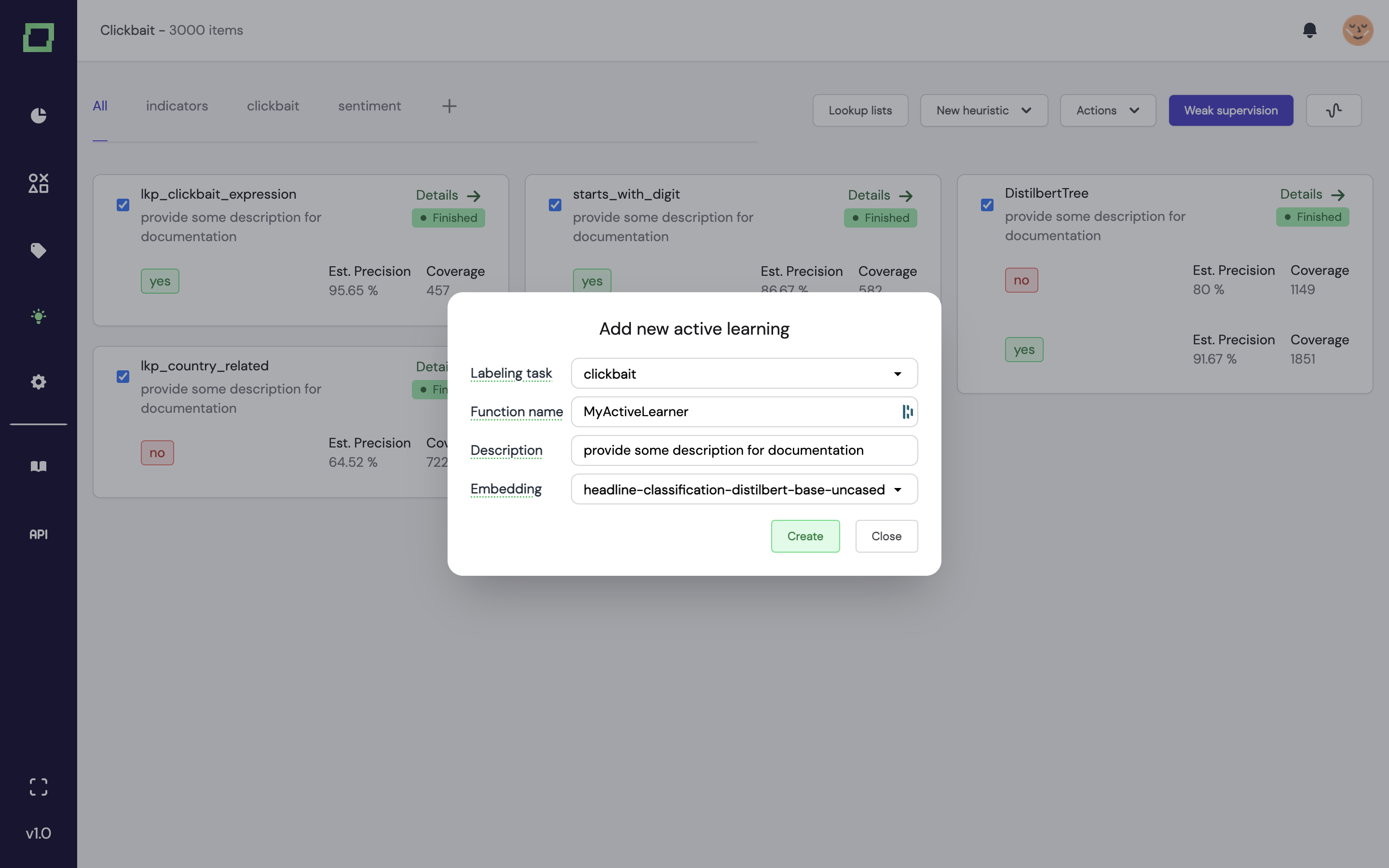Click the label tag icon in sidebar

coord(39,250)
